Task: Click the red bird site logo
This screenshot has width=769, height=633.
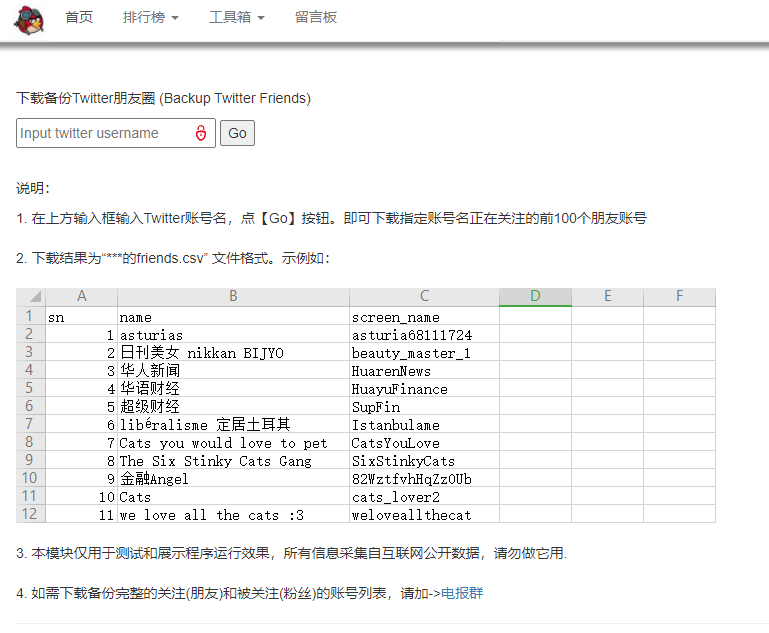Action: pyautogui.click(x=29, y=20)
